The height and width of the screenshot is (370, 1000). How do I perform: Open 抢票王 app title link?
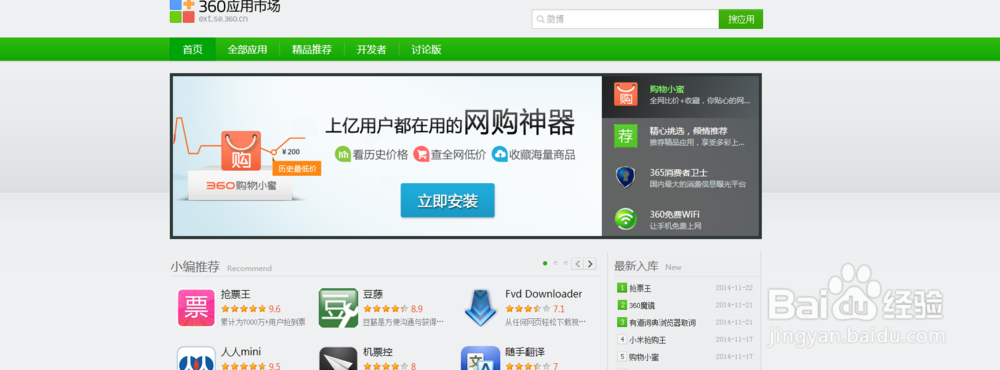pos(235,294)
